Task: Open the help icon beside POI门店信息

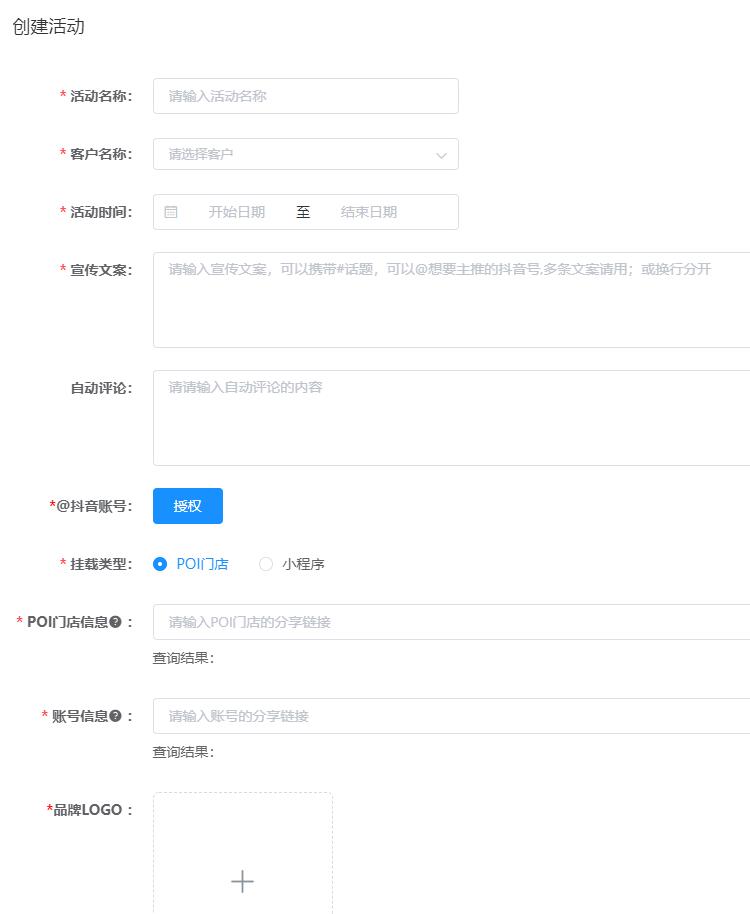Action: 115,622
